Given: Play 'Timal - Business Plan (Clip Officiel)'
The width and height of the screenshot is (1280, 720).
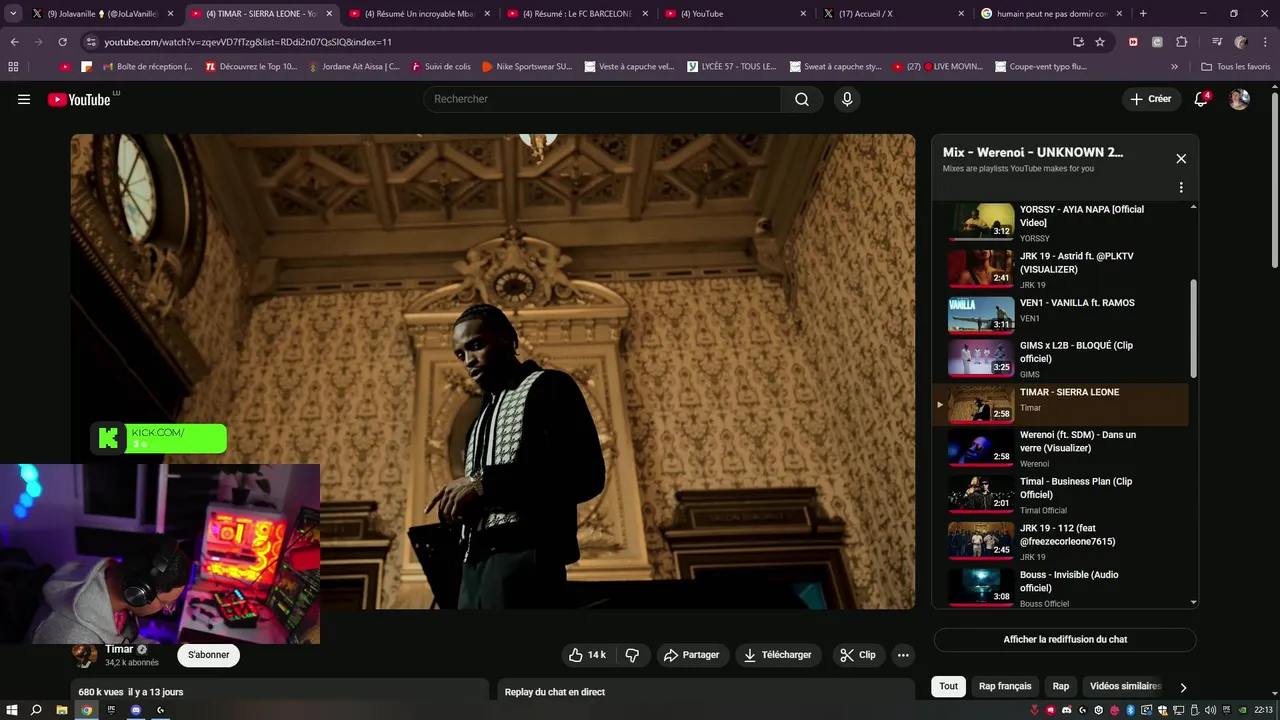Looking at the screenshot, I should (x=1060, y=494).
